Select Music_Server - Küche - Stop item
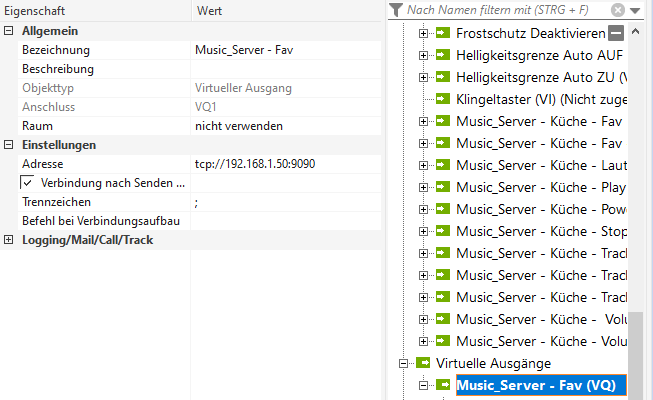Viewport: 653px width, 400px height. click(540, 231)
